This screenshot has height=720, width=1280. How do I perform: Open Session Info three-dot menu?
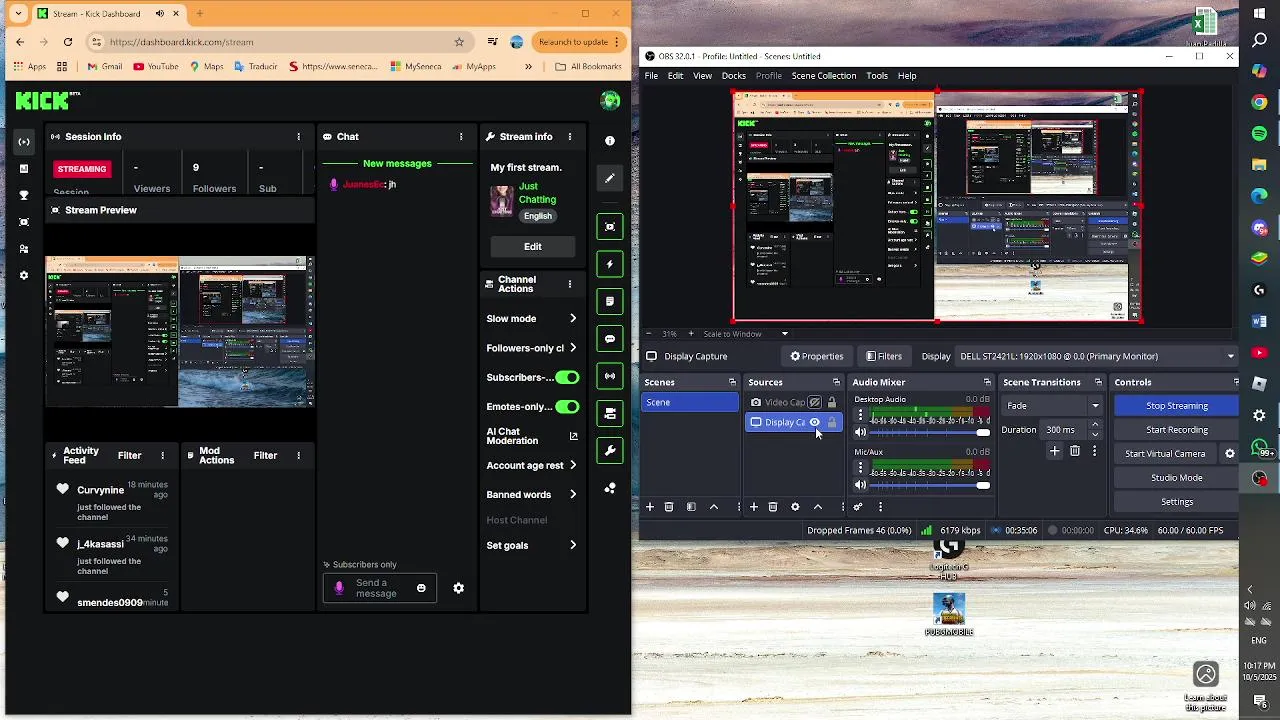click(298, 137)
